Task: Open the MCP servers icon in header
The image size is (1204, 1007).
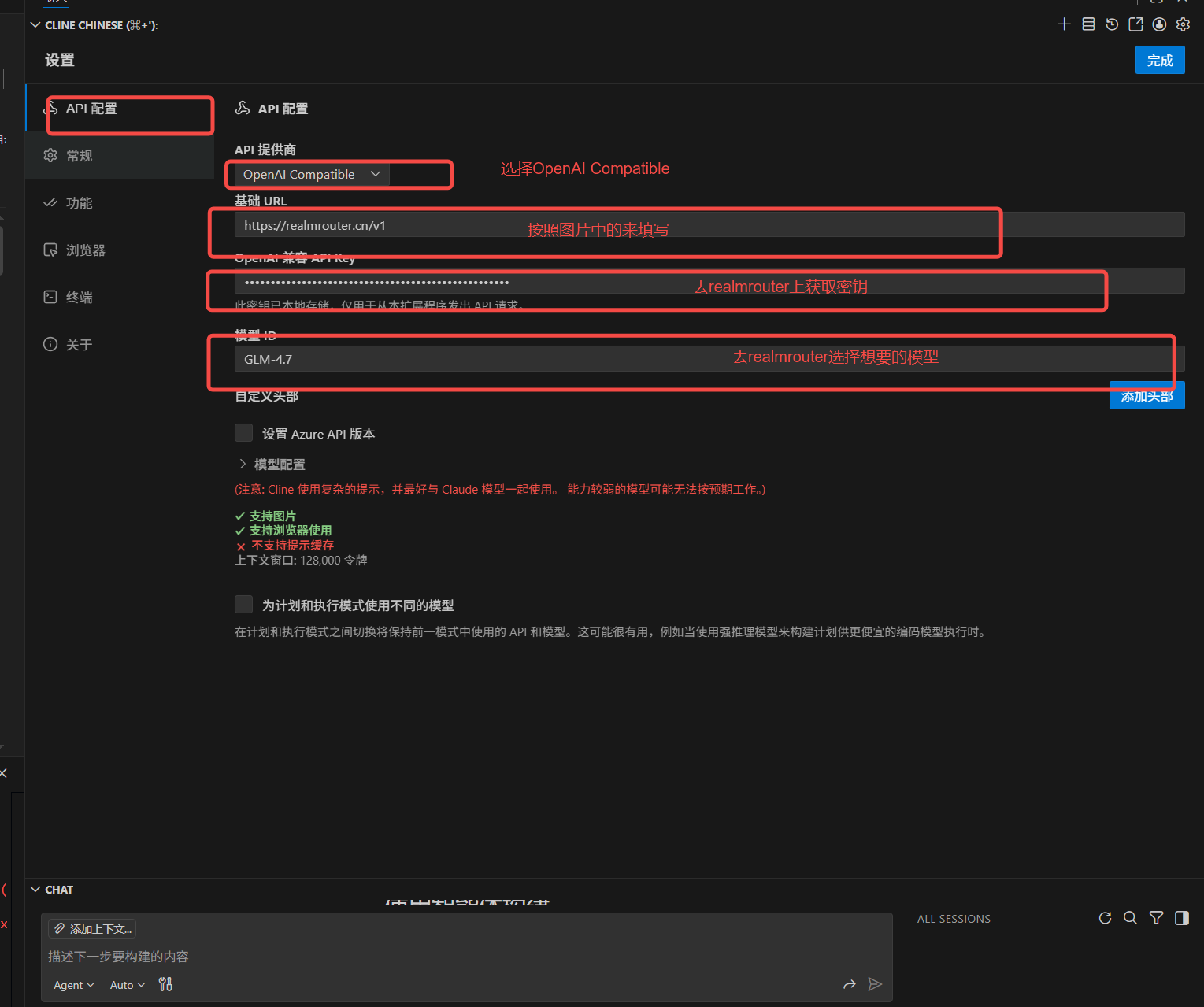Action: (x=1088, y=24)
